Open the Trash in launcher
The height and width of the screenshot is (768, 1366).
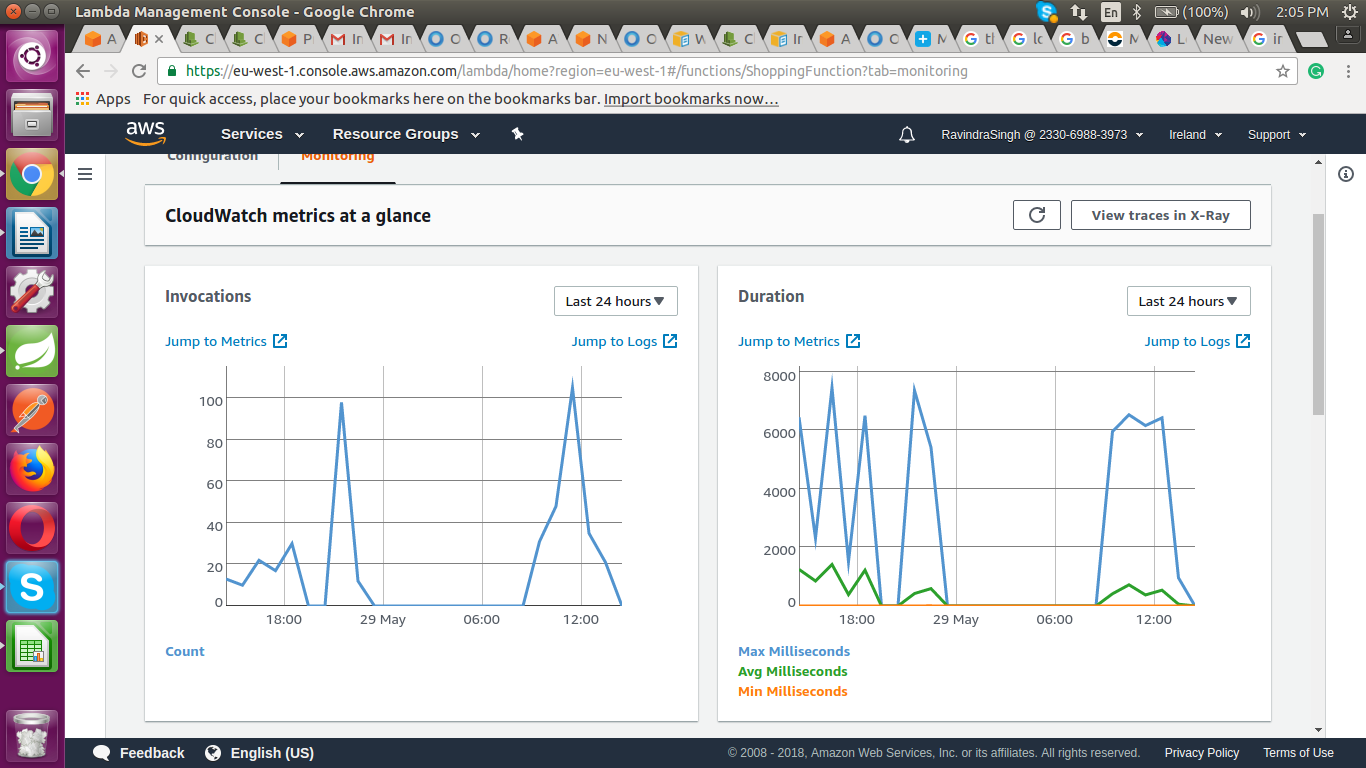[32, 736]
